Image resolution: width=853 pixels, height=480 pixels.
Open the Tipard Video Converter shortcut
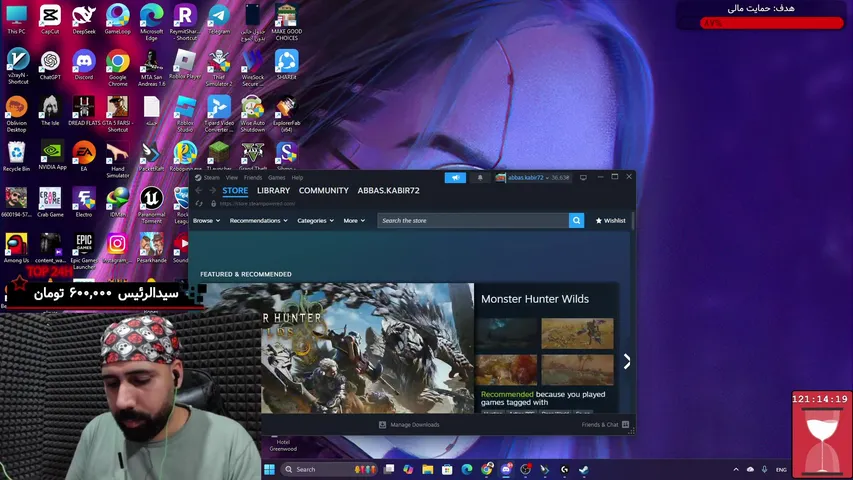[x=219, y=114]
